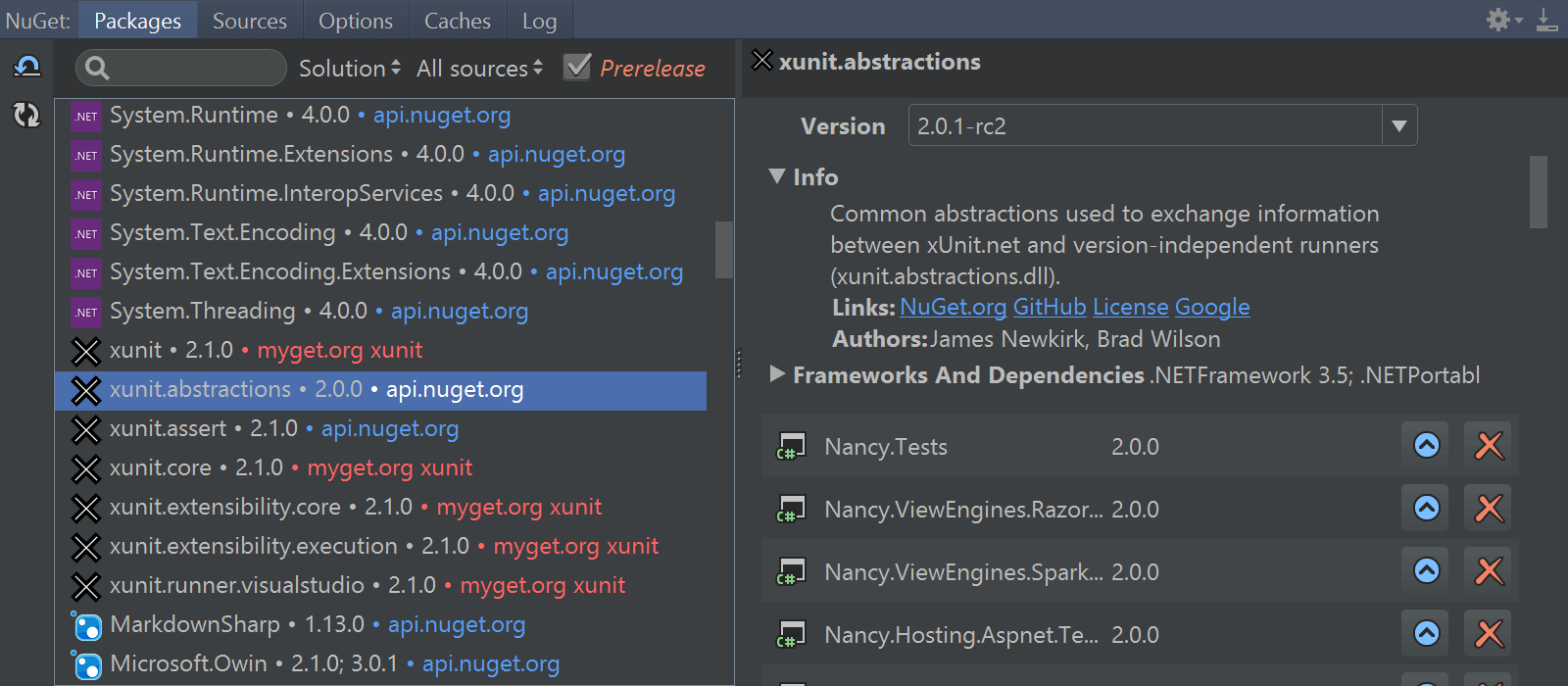Screen dimensions: 1568x686
Task: Select the System.Runtime.Extensions package row
Action: [380, 155]
